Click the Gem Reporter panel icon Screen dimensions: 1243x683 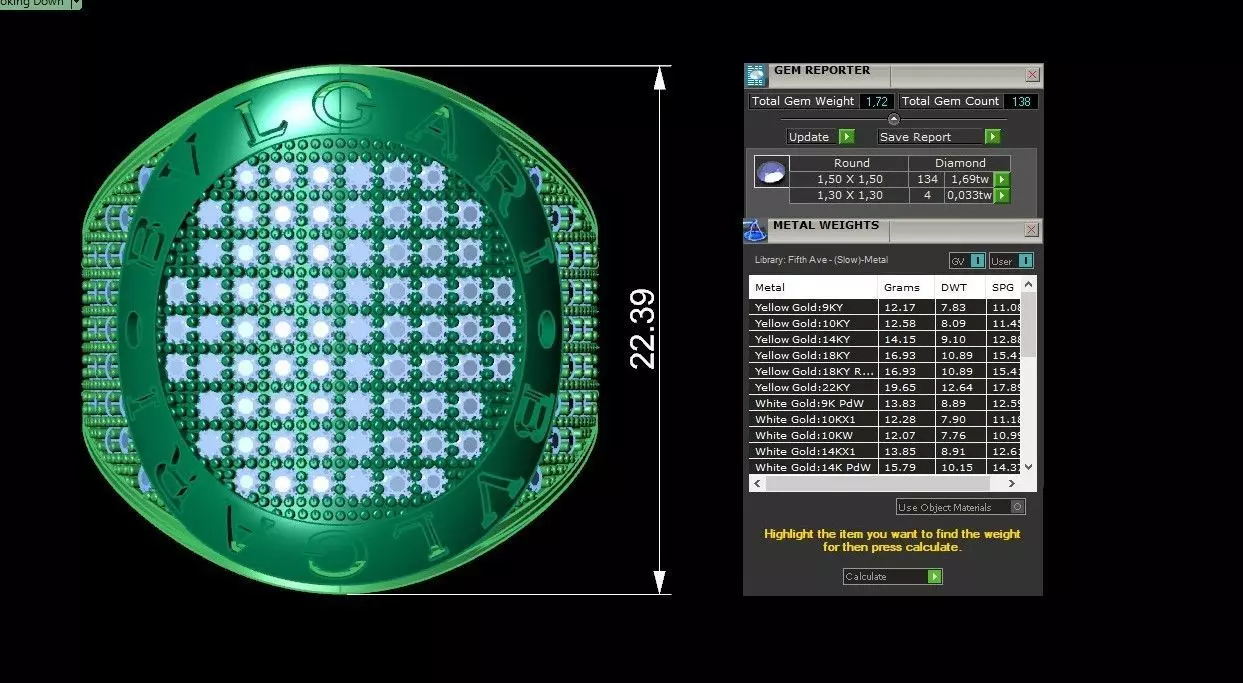point(755,76)
